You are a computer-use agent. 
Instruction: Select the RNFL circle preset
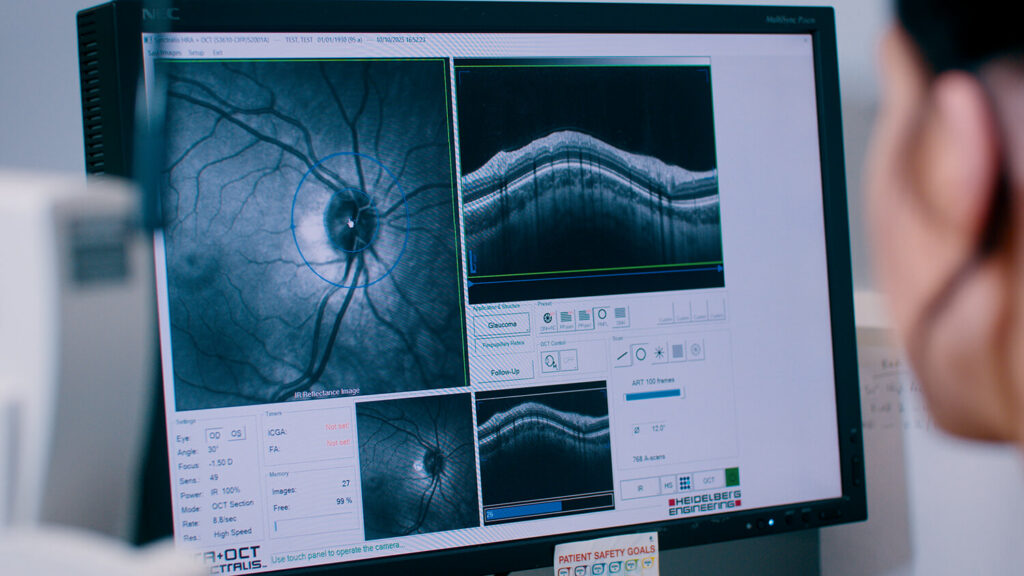coord(602,318)
